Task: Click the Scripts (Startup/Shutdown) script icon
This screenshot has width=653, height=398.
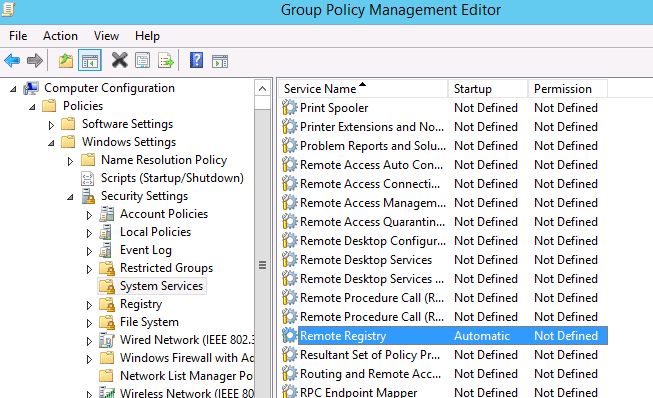Action: click(x=87, y=179)
